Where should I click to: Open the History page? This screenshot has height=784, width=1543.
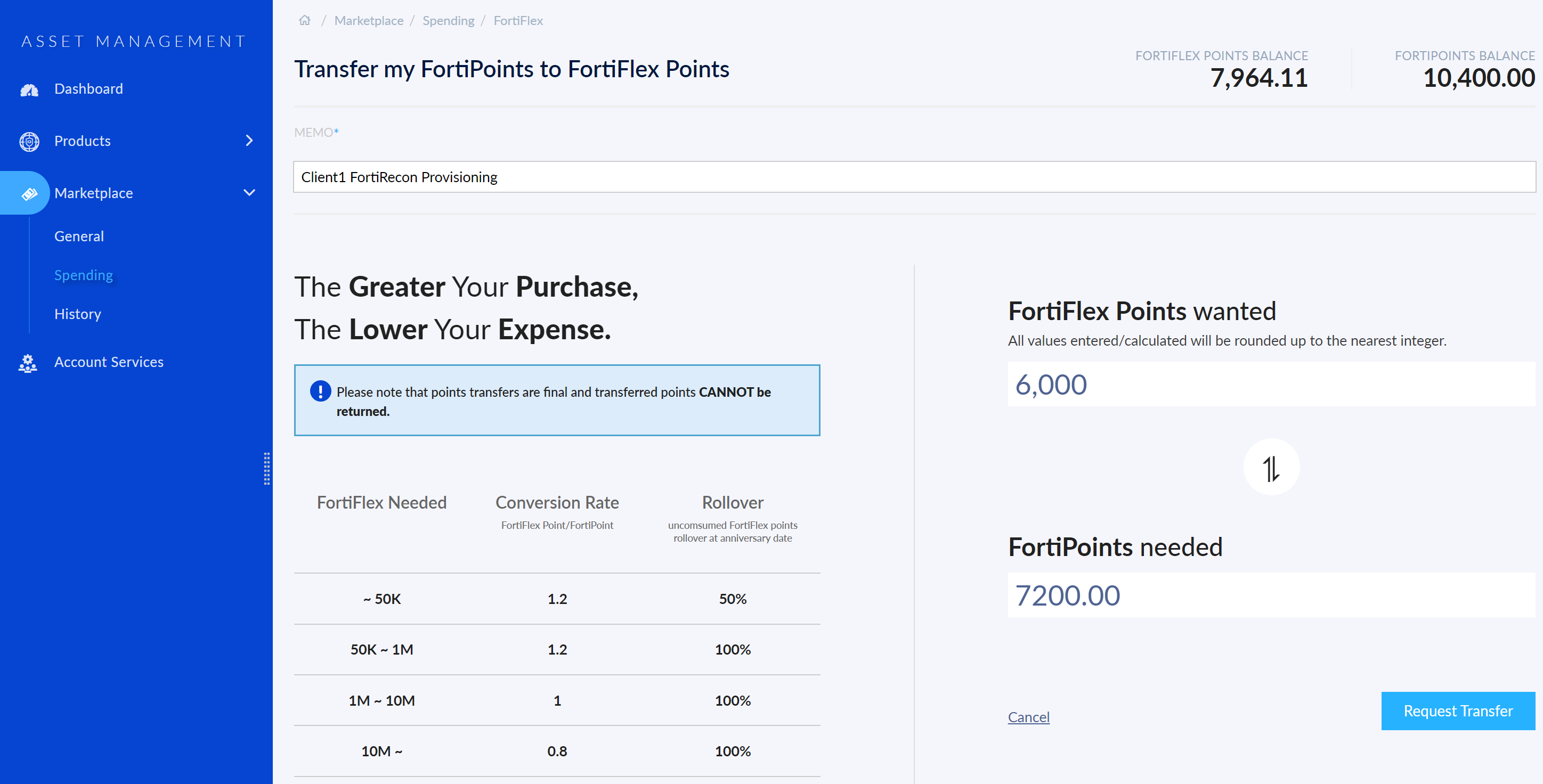(78, 313)
